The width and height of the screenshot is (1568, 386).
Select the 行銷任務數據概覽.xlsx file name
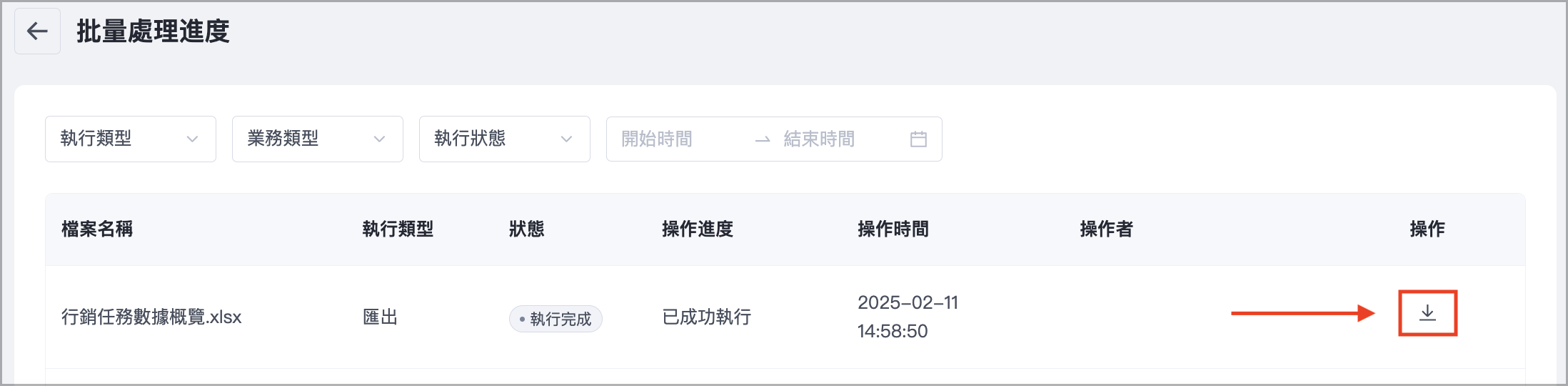(x=151, y=317)
